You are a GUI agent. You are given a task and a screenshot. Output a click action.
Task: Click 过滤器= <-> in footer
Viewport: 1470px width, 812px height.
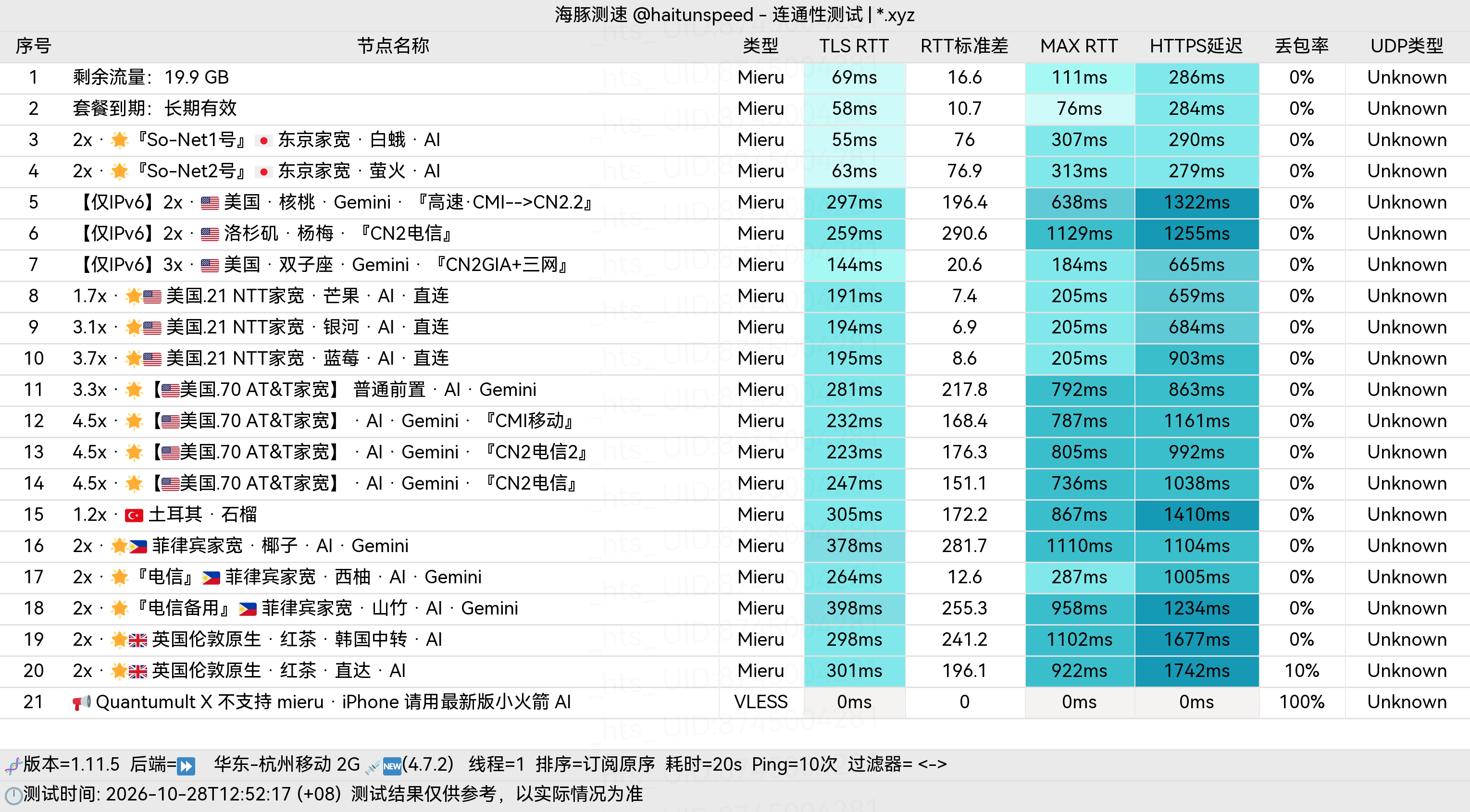pos(897,764)
